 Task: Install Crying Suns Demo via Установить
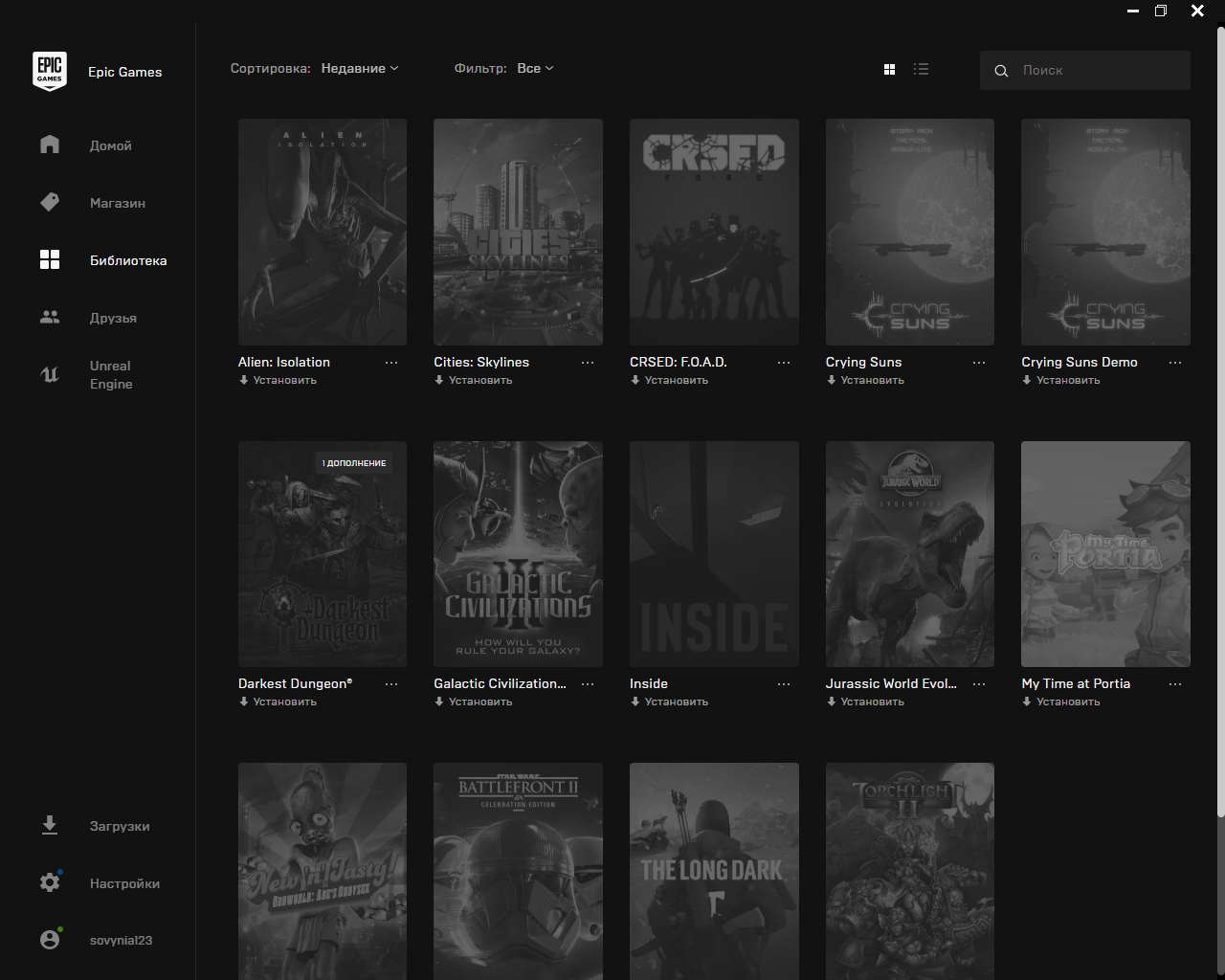pyautogui.click(x=1061, y=380)
